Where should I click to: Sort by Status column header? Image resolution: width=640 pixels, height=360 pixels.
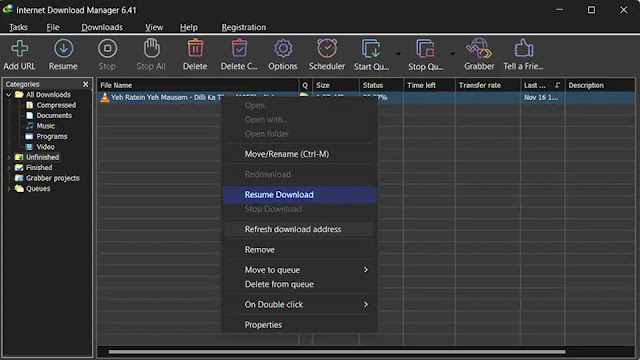[381, 85]
